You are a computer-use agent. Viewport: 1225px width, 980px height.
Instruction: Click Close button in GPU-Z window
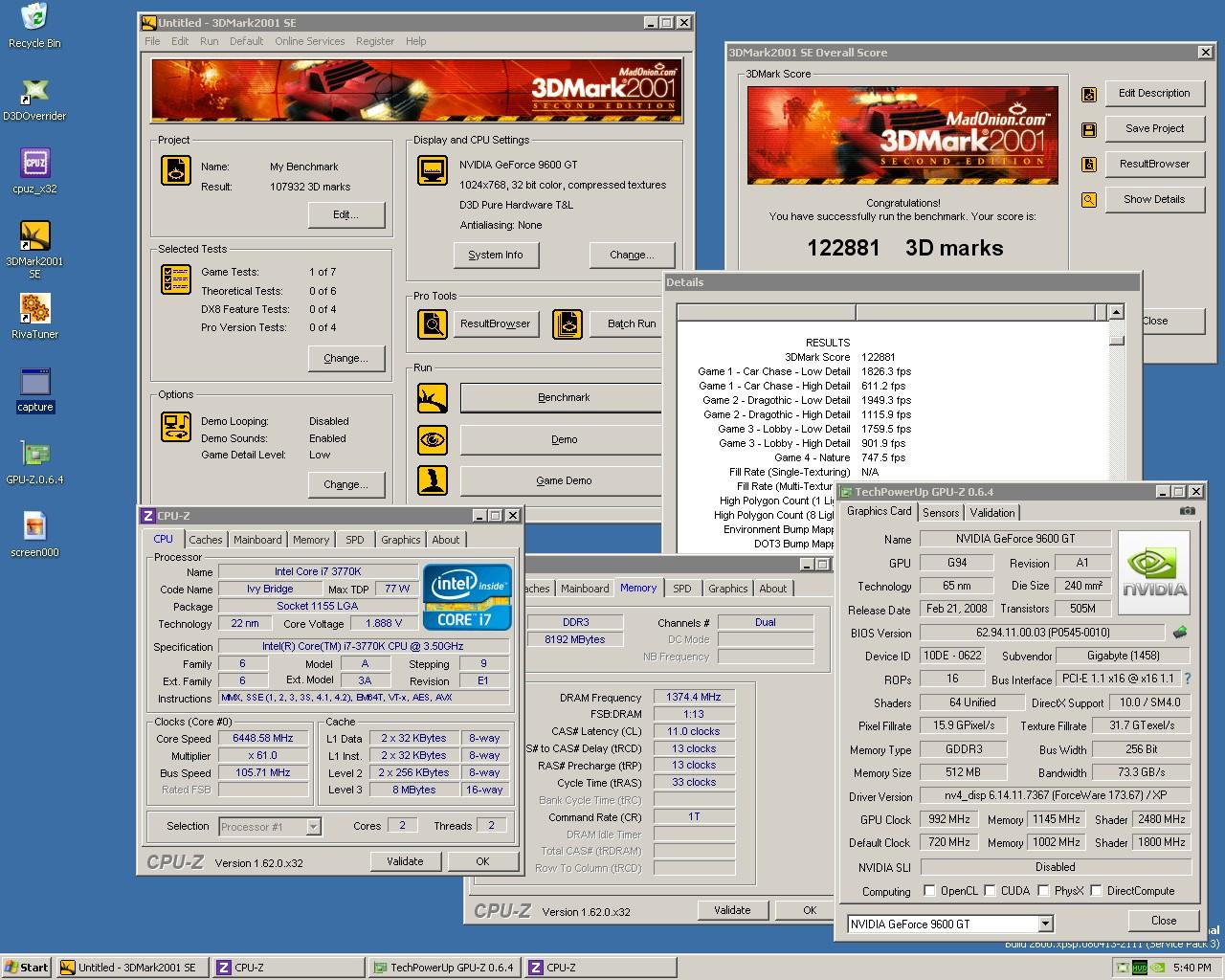(x=1164, y=920)
